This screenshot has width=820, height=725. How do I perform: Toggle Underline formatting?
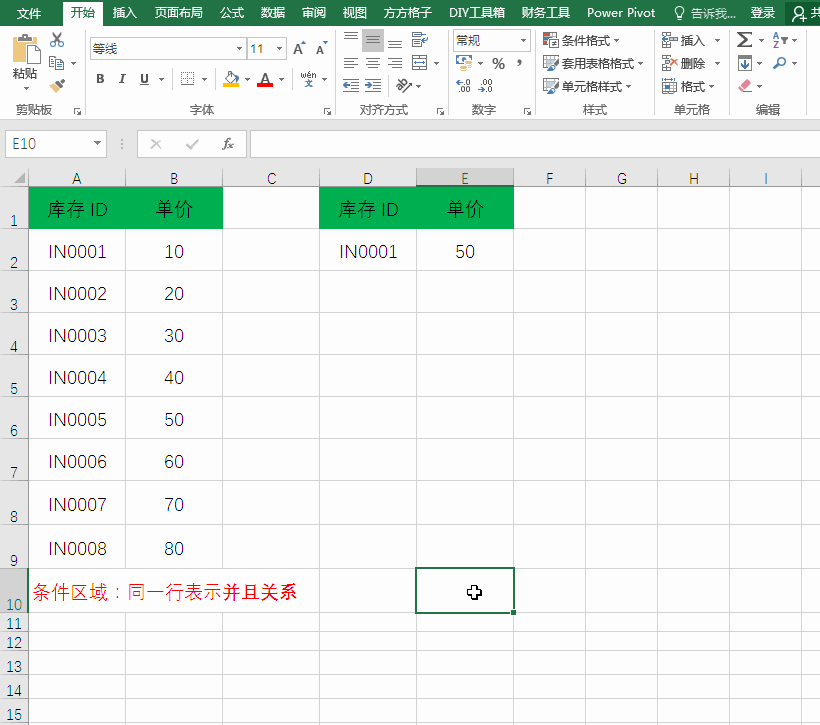pyautogui.click(x=144, y=79)
